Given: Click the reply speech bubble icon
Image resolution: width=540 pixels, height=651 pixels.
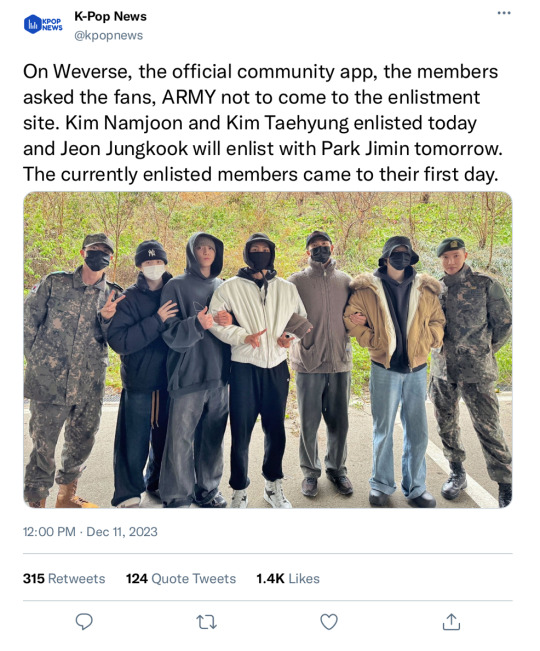Looking at the screenshot, I should click(84, 622).
